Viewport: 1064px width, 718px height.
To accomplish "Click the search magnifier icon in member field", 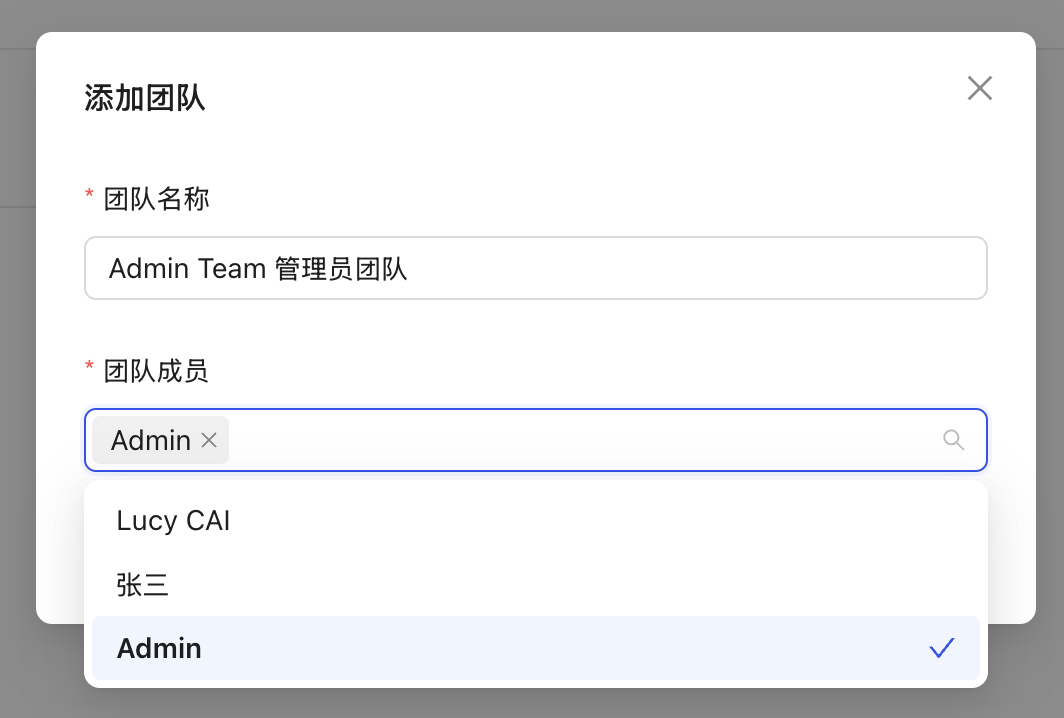I will [x=953, y=440].
